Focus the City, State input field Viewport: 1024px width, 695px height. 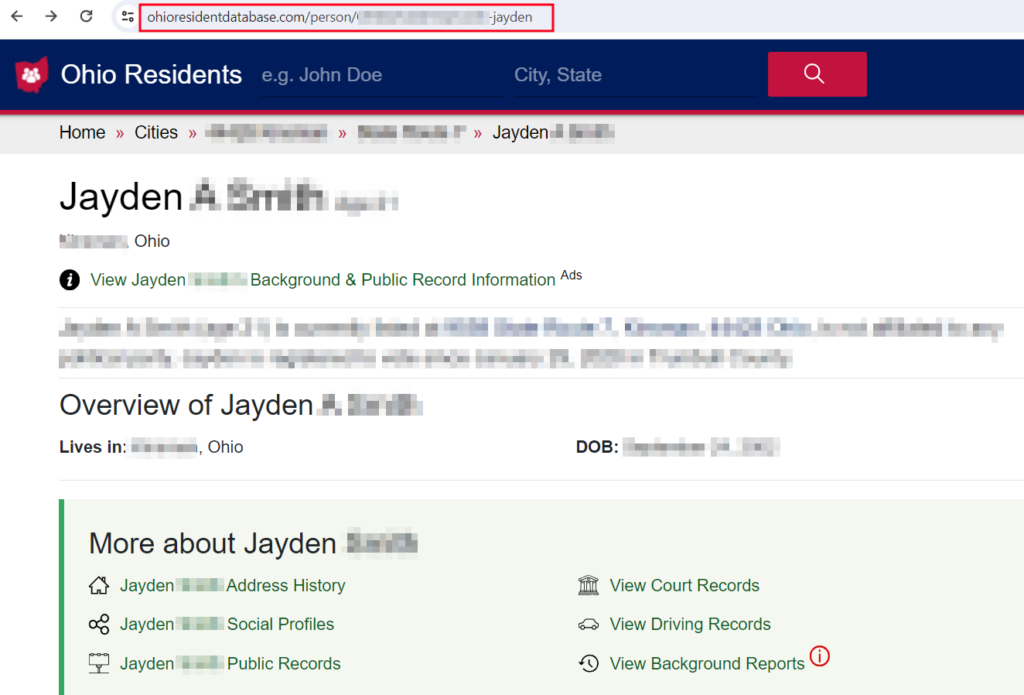click(635, 75)
